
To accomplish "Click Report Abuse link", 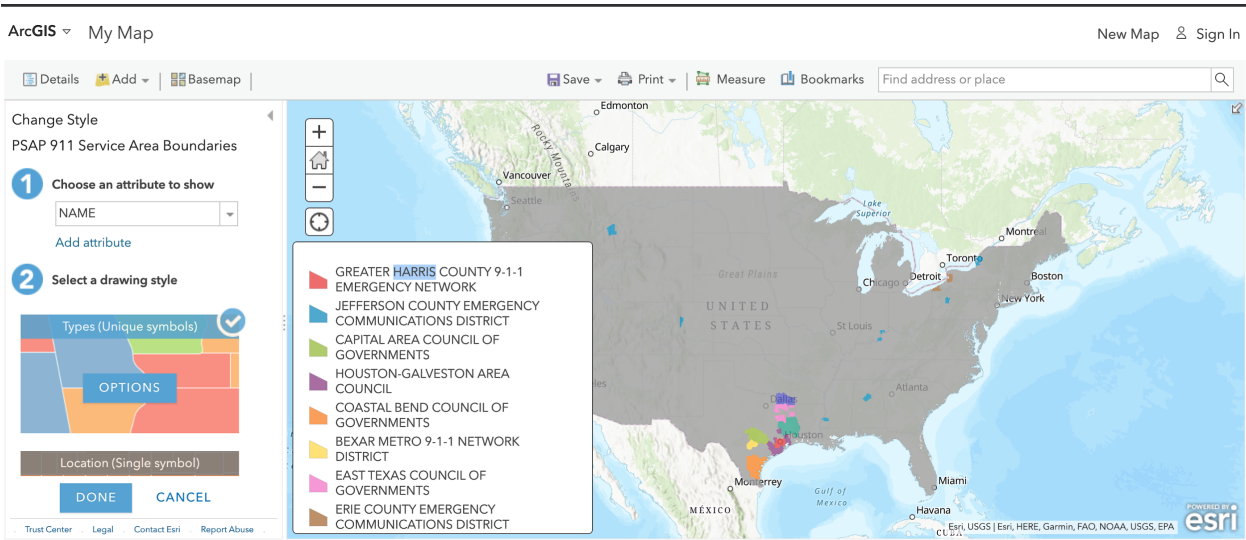I will (227, 529).
